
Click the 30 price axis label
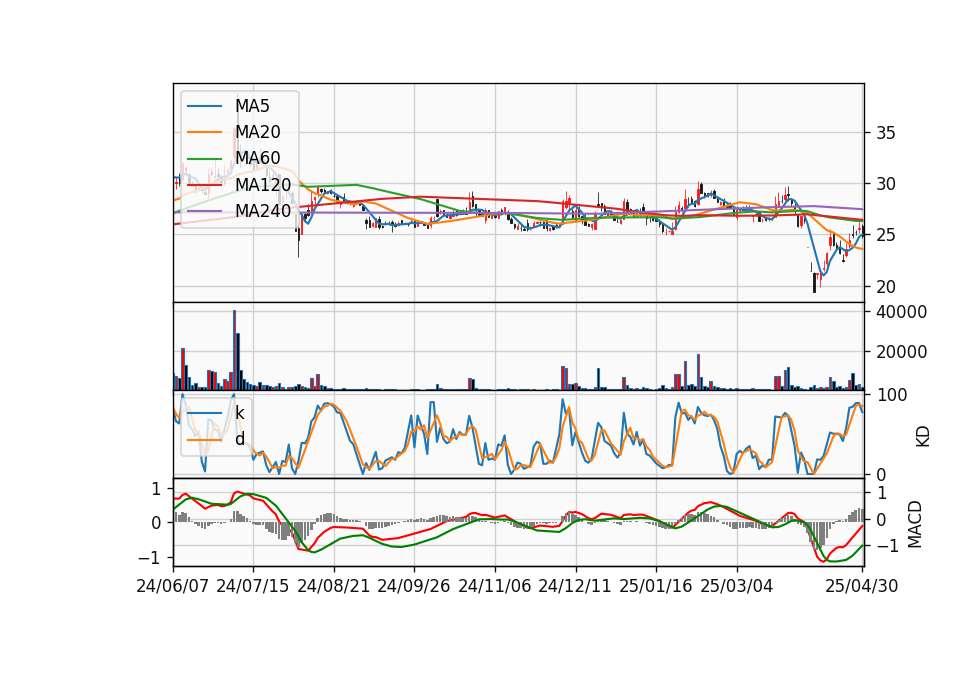(885, 184)
